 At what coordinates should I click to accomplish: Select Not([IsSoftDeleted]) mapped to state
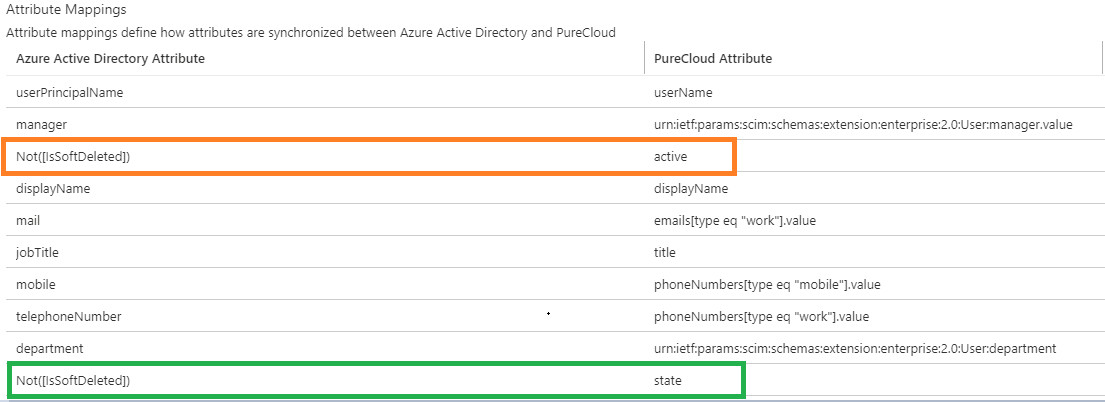tap(73, 381)
